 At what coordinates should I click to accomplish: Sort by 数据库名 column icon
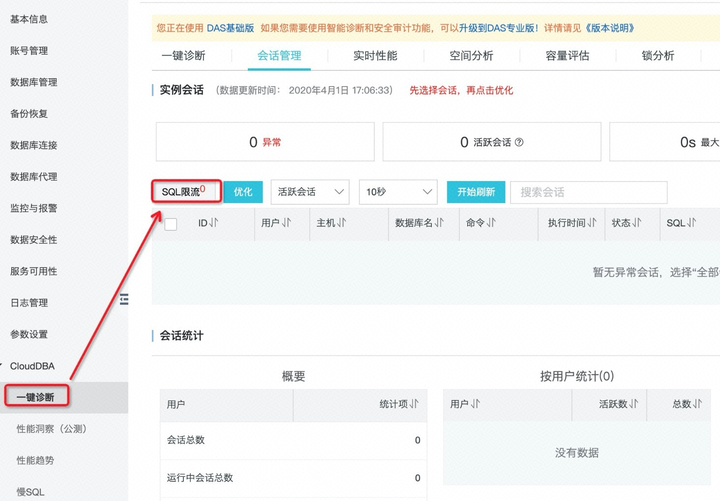click(439, 223)
